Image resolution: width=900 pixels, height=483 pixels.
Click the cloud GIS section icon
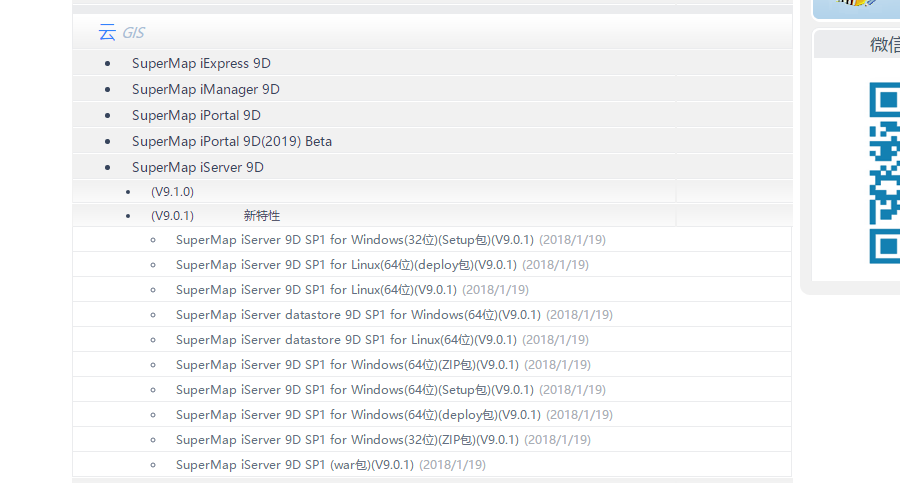click(107, 32)
